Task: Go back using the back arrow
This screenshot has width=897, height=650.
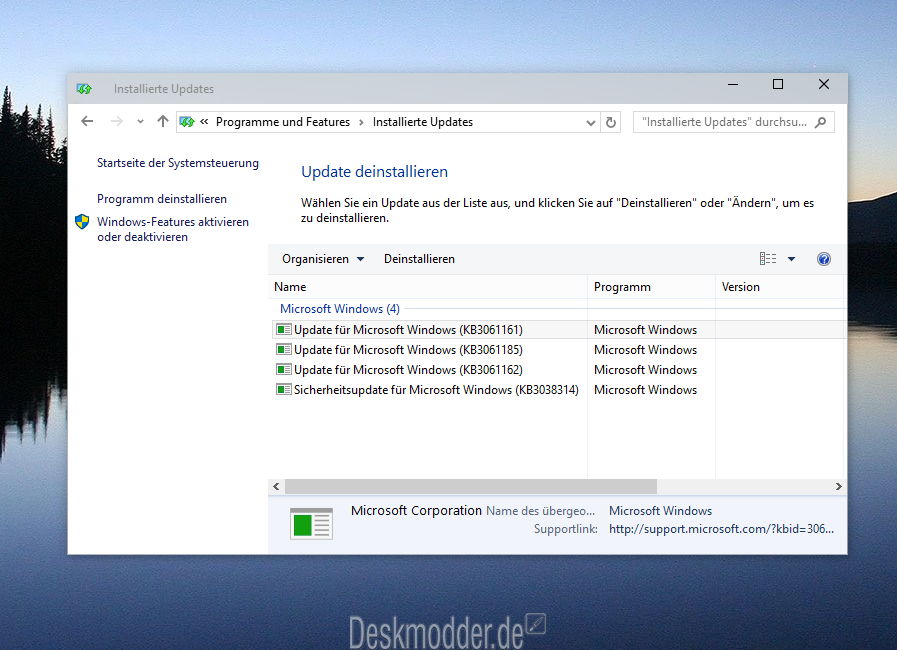Action: [87, 121]
